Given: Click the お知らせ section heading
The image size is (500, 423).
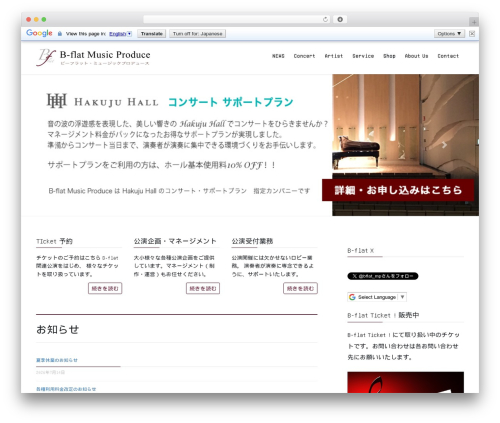Looking at the screenshot, I should [x=57, y=330].
